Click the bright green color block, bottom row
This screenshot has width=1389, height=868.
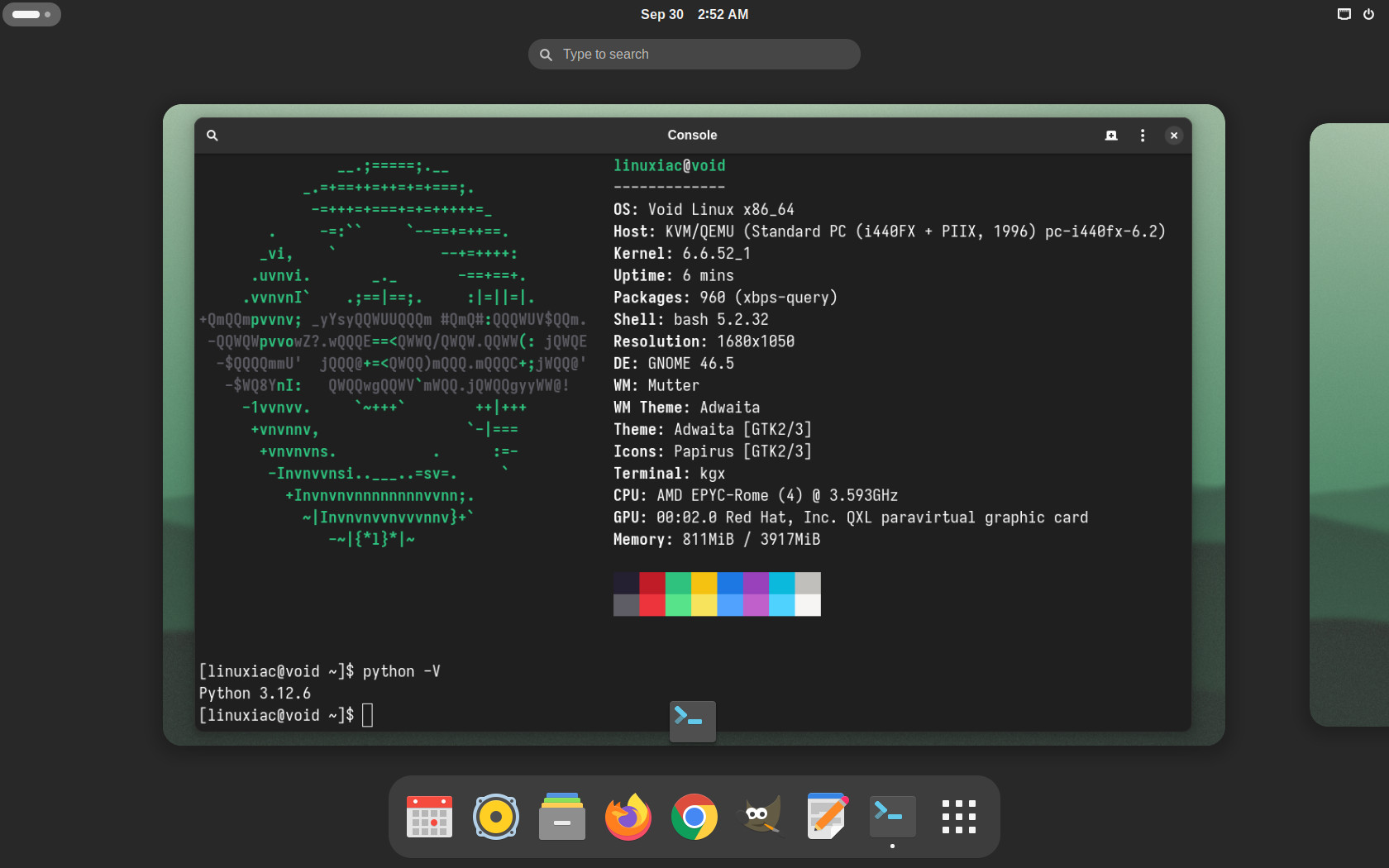coord(678,605)
